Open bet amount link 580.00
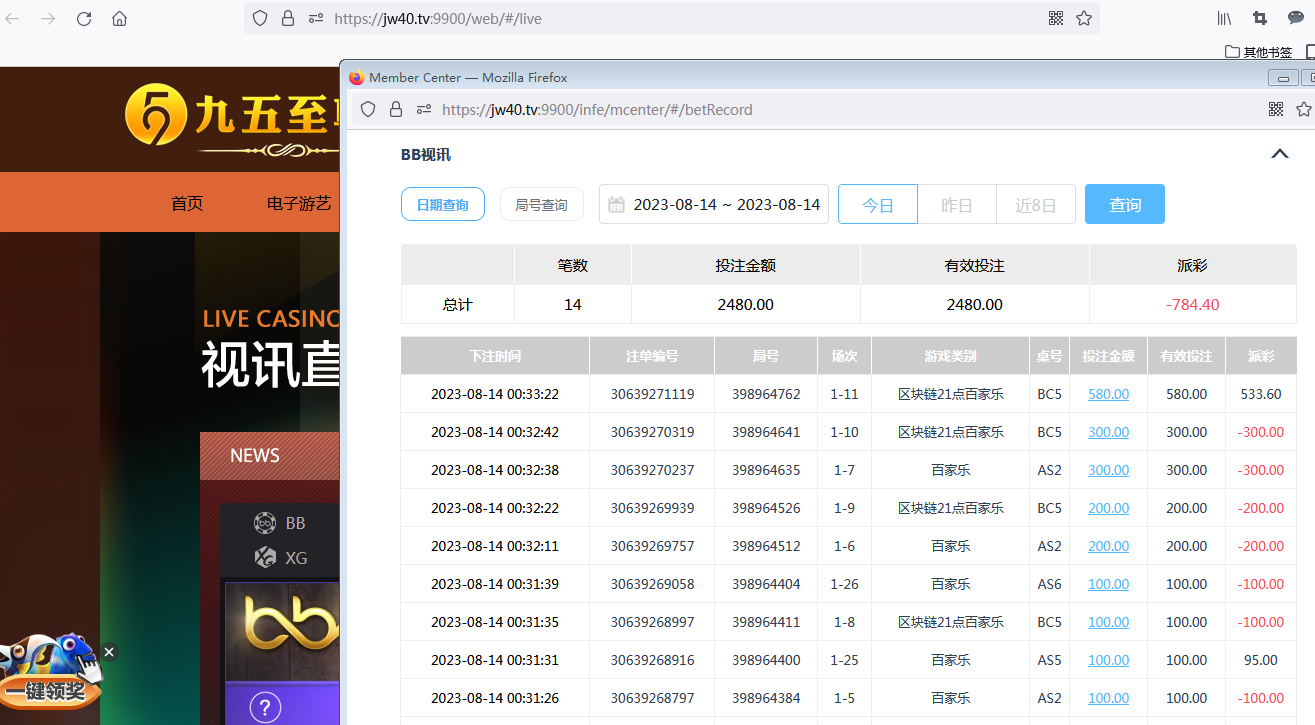 (1108, 394)
